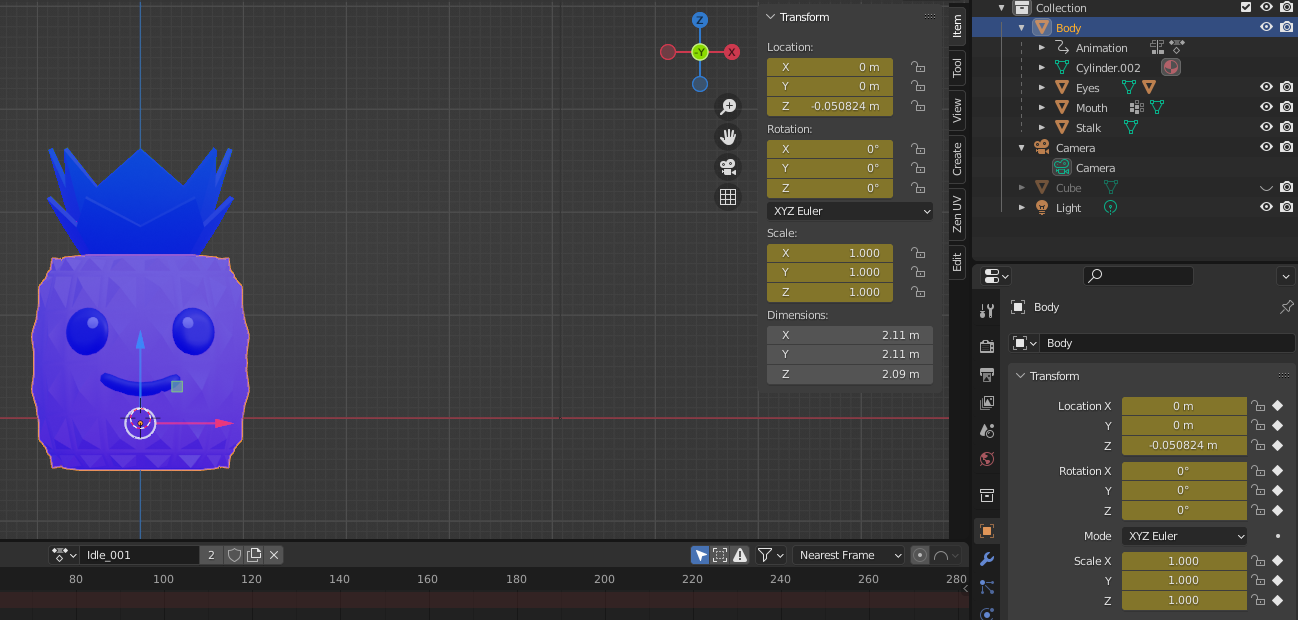The image size is (1298, 620).
Task: Click the camera view icon in the viewport
Action: click(x=728, y=167)
